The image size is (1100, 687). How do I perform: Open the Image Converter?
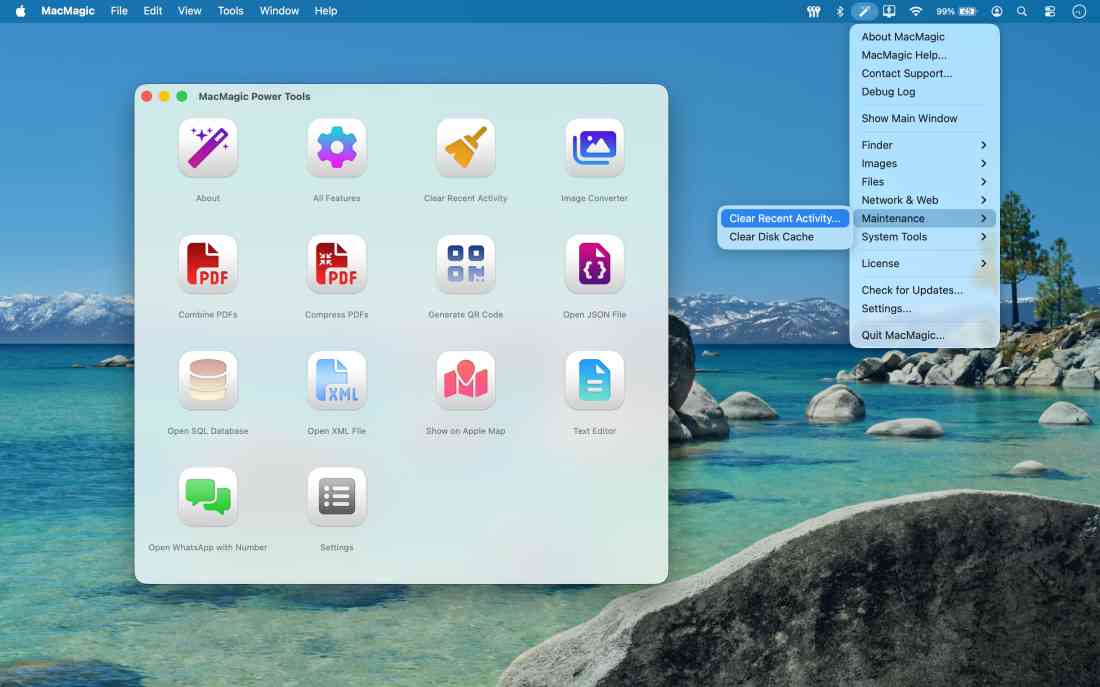point(594,147)
